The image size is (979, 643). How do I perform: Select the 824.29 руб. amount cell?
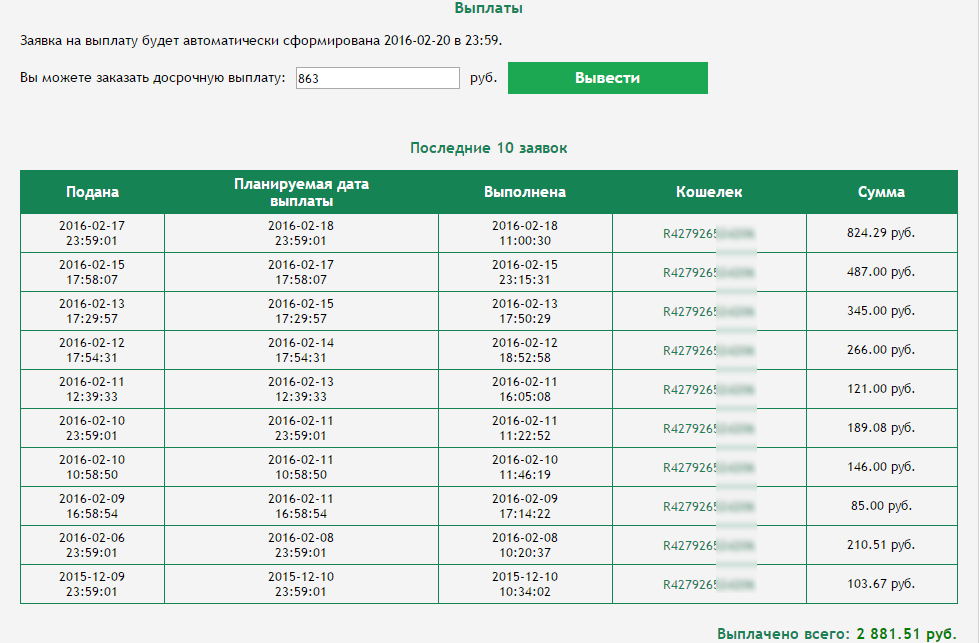coord(881,233)
